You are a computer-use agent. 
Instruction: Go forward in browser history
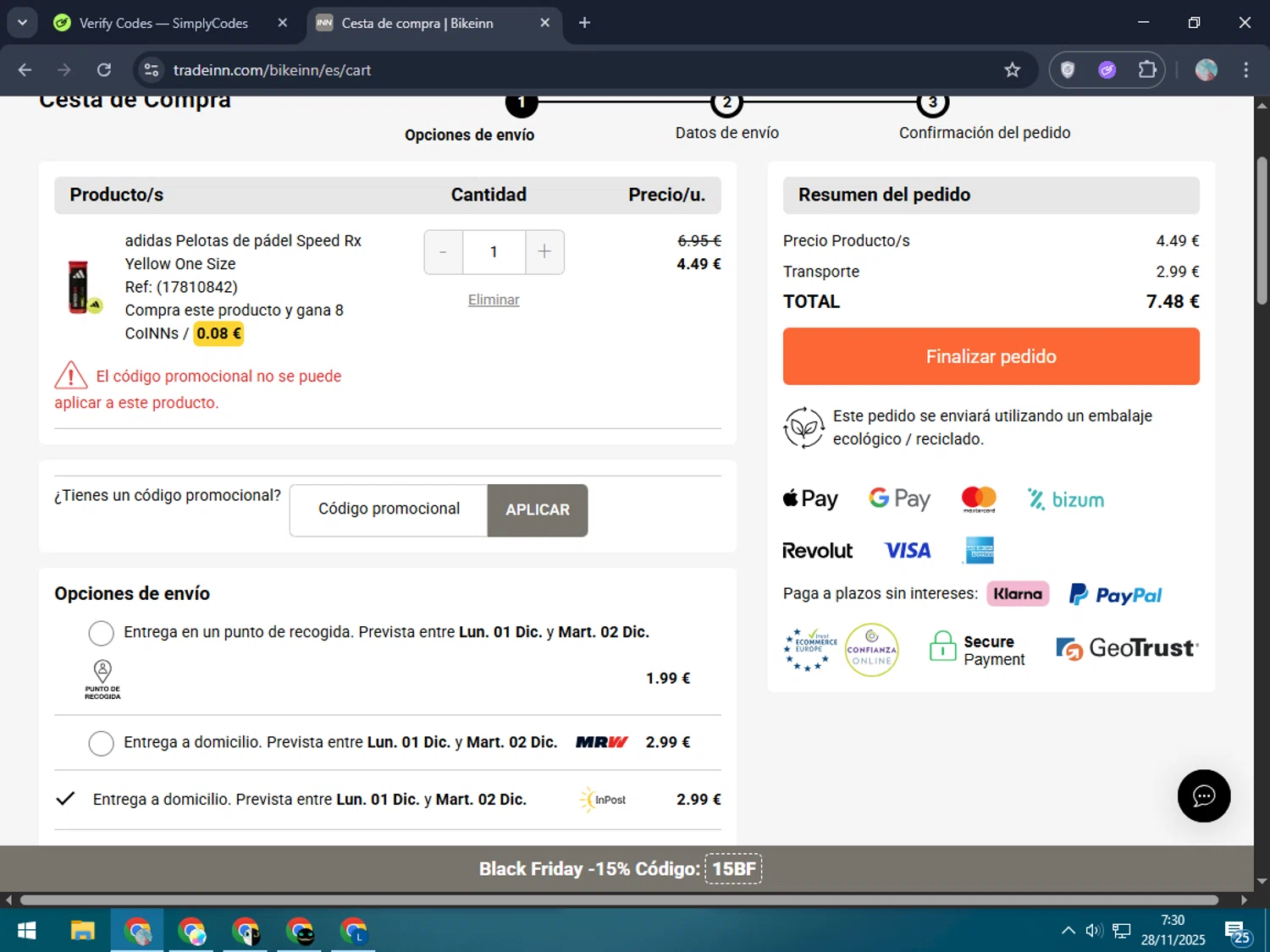64,70
